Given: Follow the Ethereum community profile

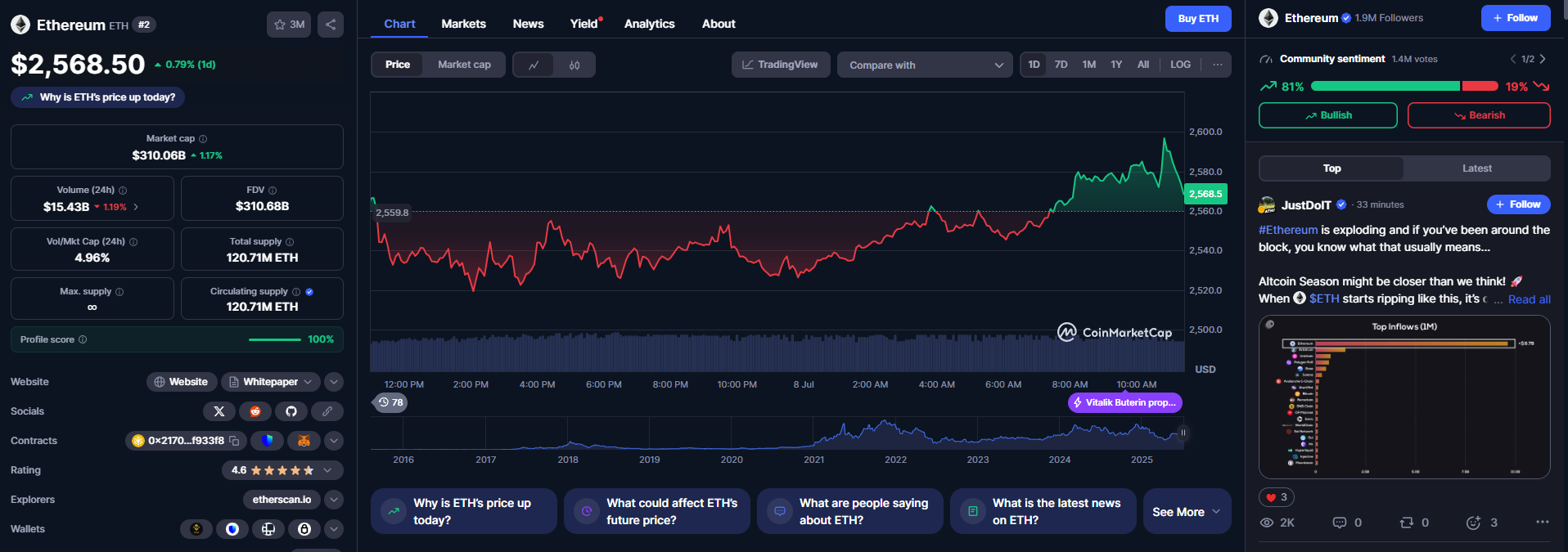Looking at the screenshot, I should [1516, 18].
